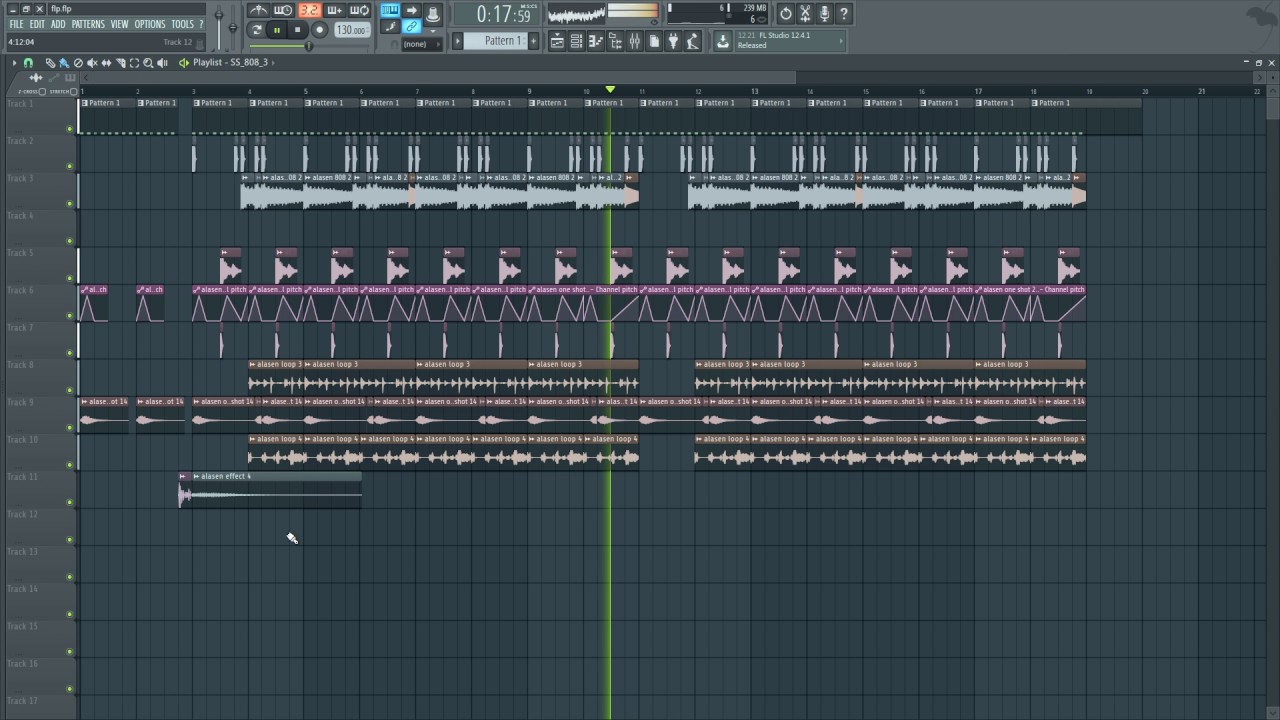Open the Undo history icon

point(786,13)
